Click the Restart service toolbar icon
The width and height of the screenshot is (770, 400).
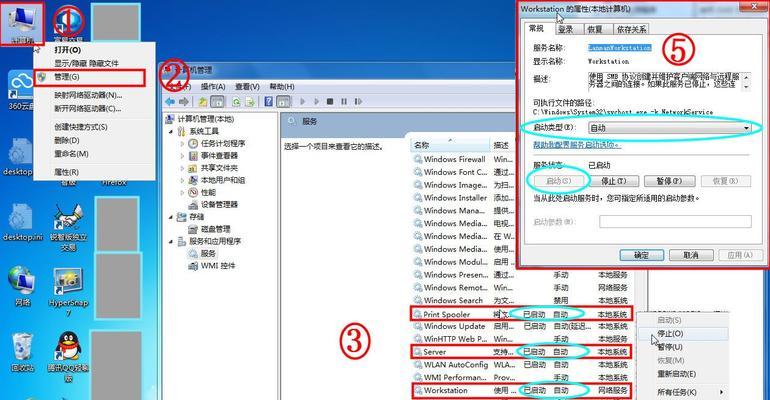(x=358, y=102)
